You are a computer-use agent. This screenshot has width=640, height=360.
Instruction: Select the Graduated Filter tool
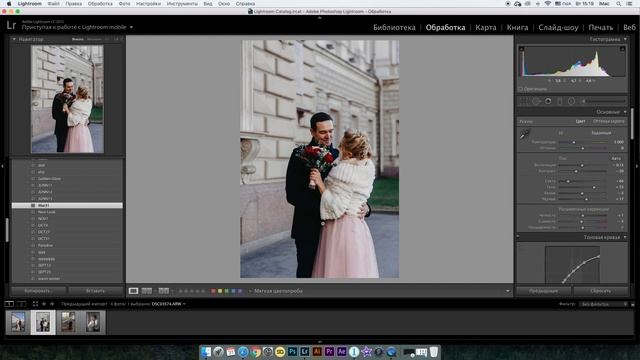pos(560,101)
